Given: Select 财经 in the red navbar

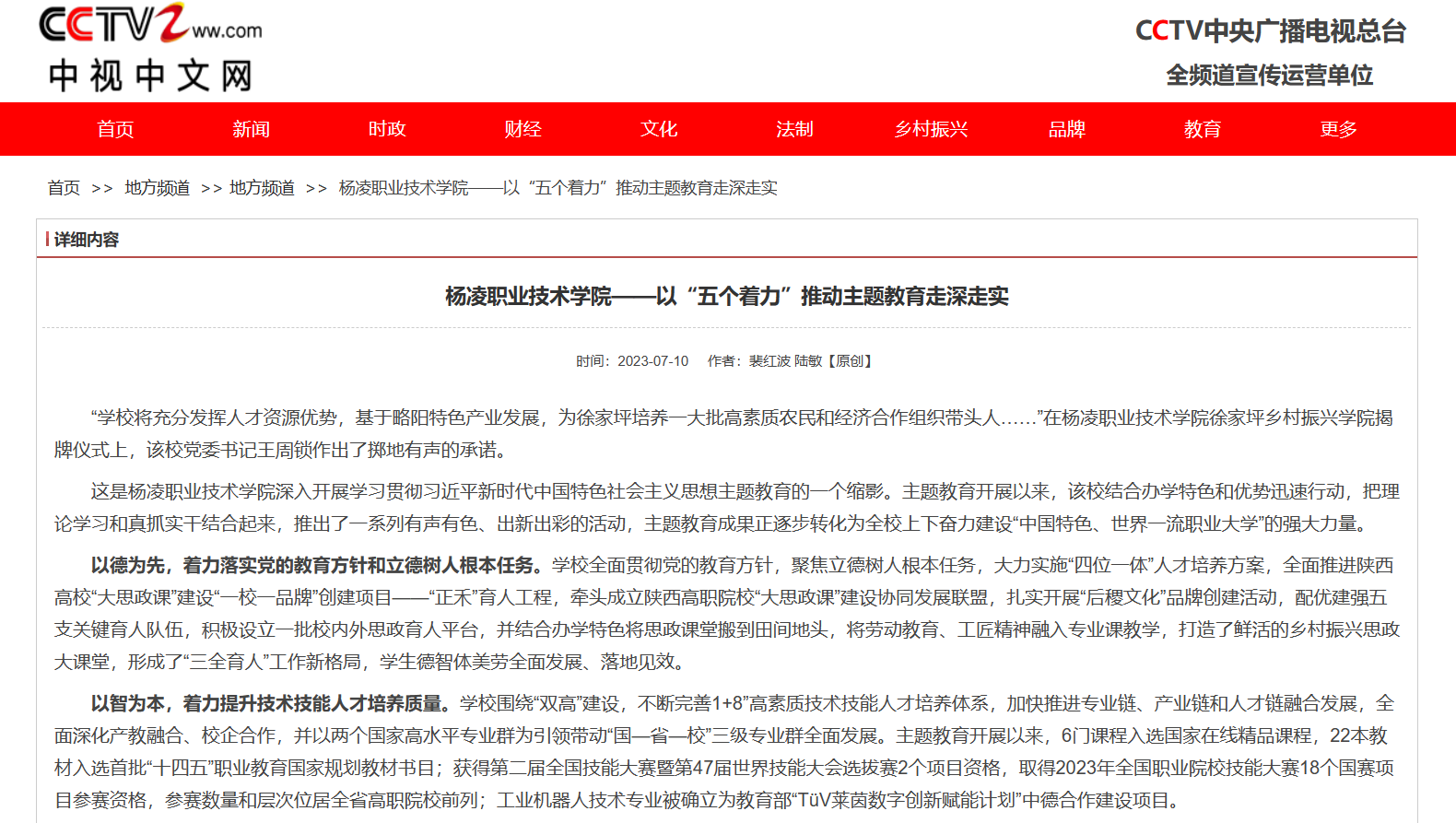Looking at the screenshot, I should [x=523, y=129].
